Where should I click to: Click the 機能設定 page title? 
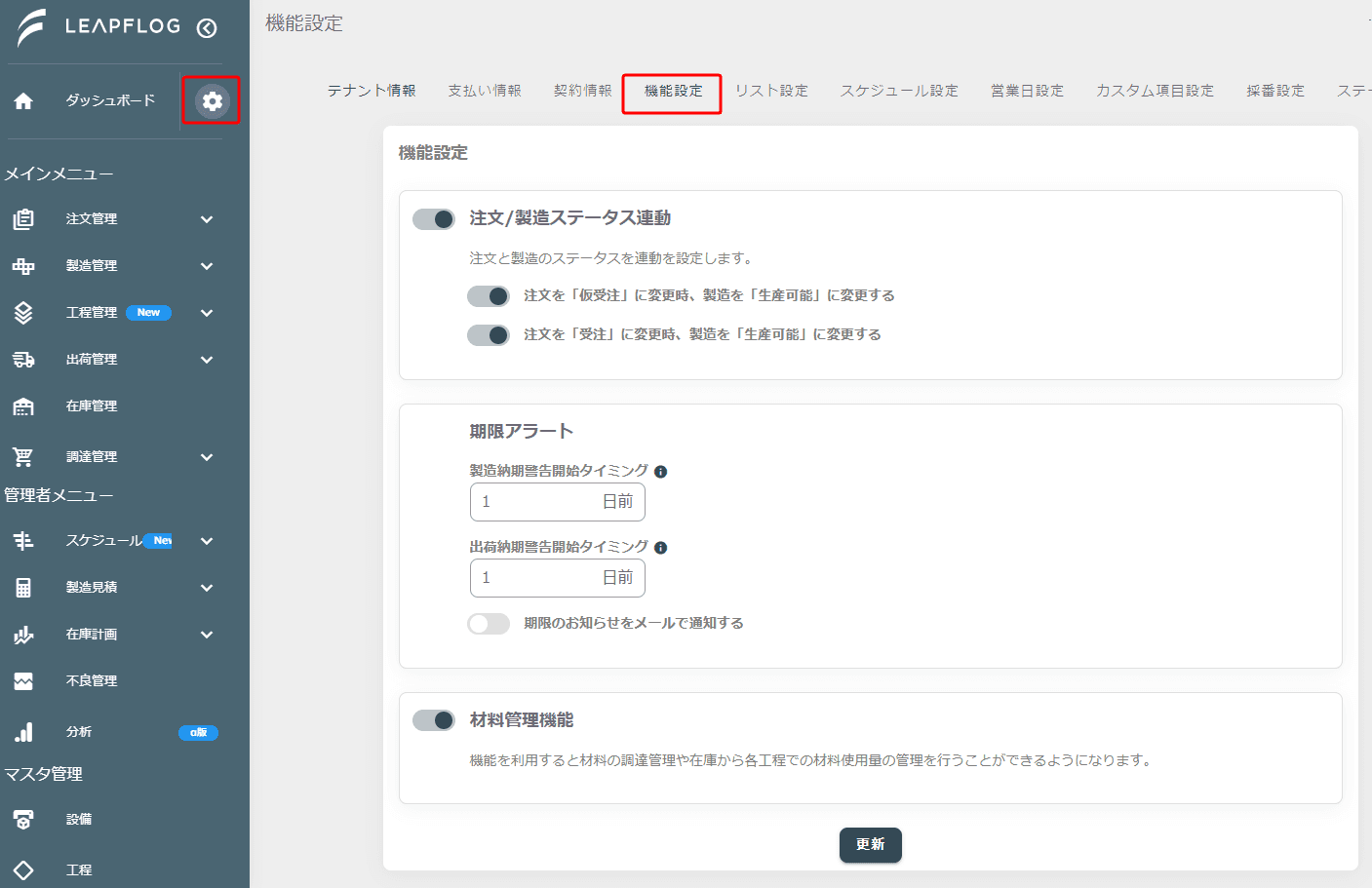pos(304,23)
